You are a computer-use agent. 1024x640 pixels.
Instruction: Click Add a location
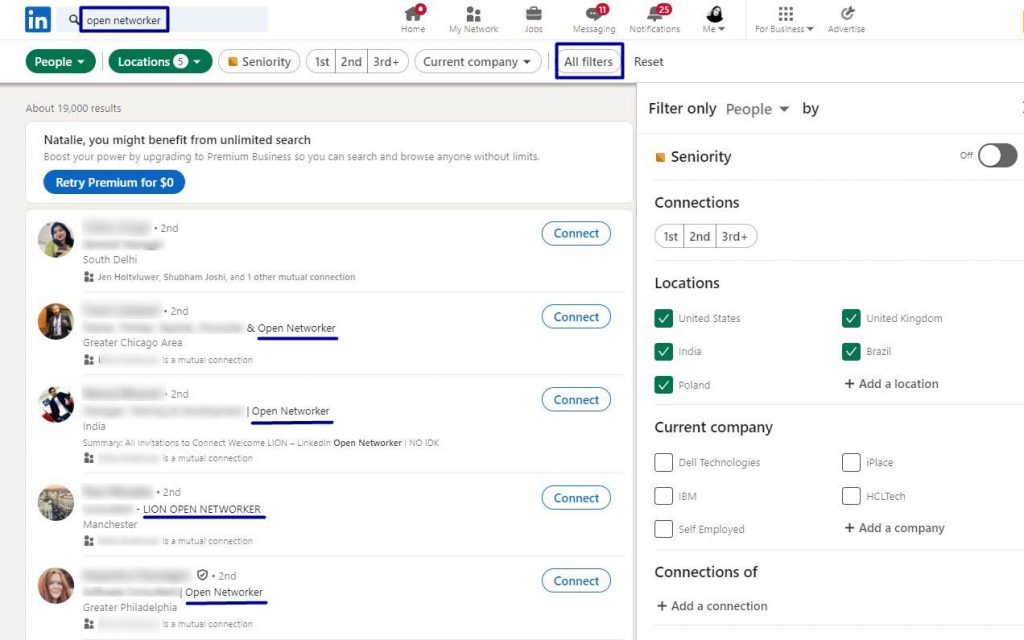[x=891, y=384]
